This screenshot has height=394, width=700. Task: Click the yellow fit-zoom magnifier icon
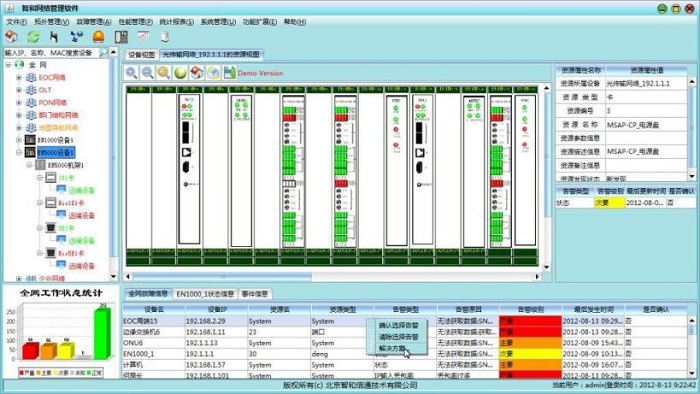[164, 72]
